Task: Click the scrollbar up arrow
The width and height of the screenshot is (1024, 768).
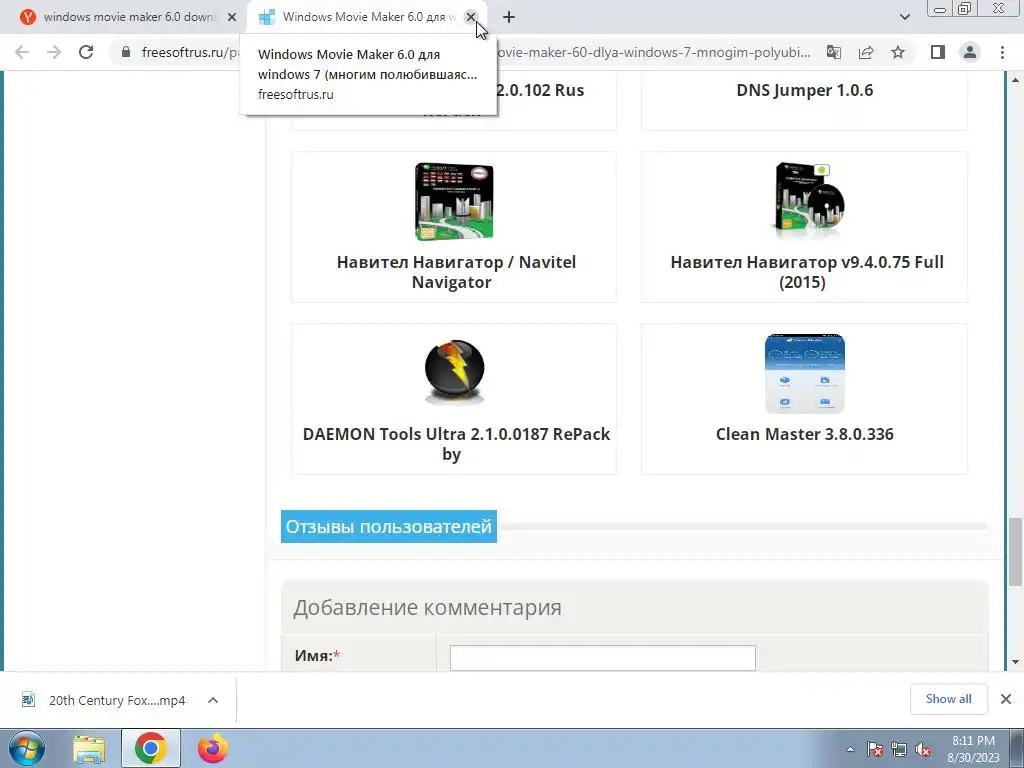Action: click(x=1015, y=80)
